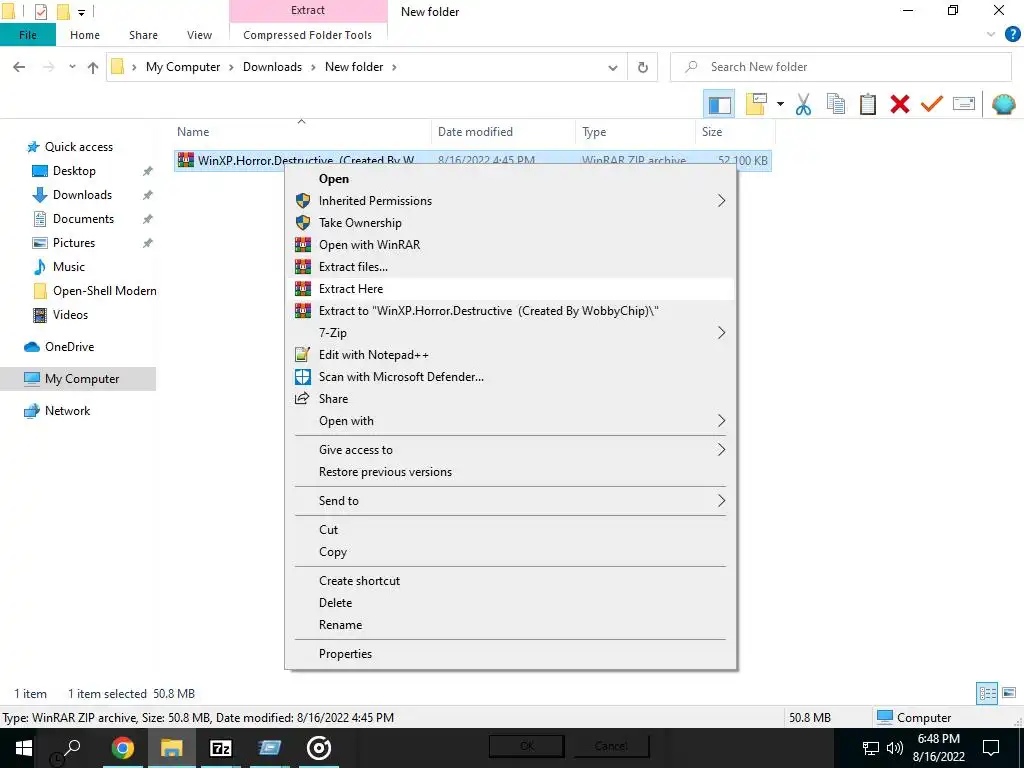Viewport: 1024px width, 768px height.
Task: Choose Extract to WinXP.Horror.Destructive folder
Action: [x=511, y=311]
